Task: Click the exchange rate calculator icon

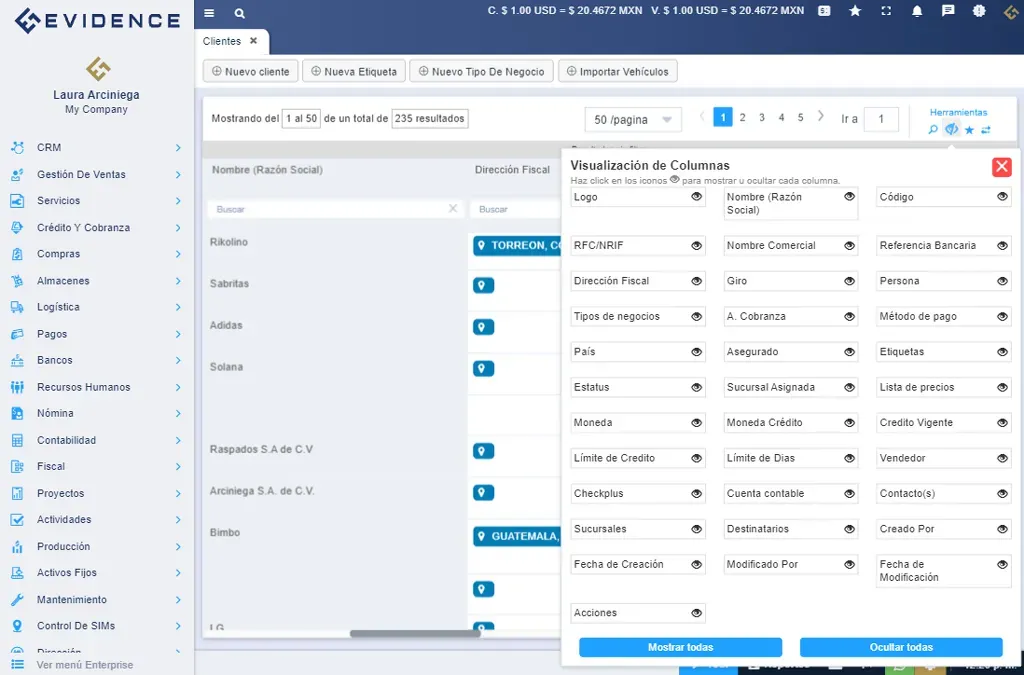Action: click(824, 12)
